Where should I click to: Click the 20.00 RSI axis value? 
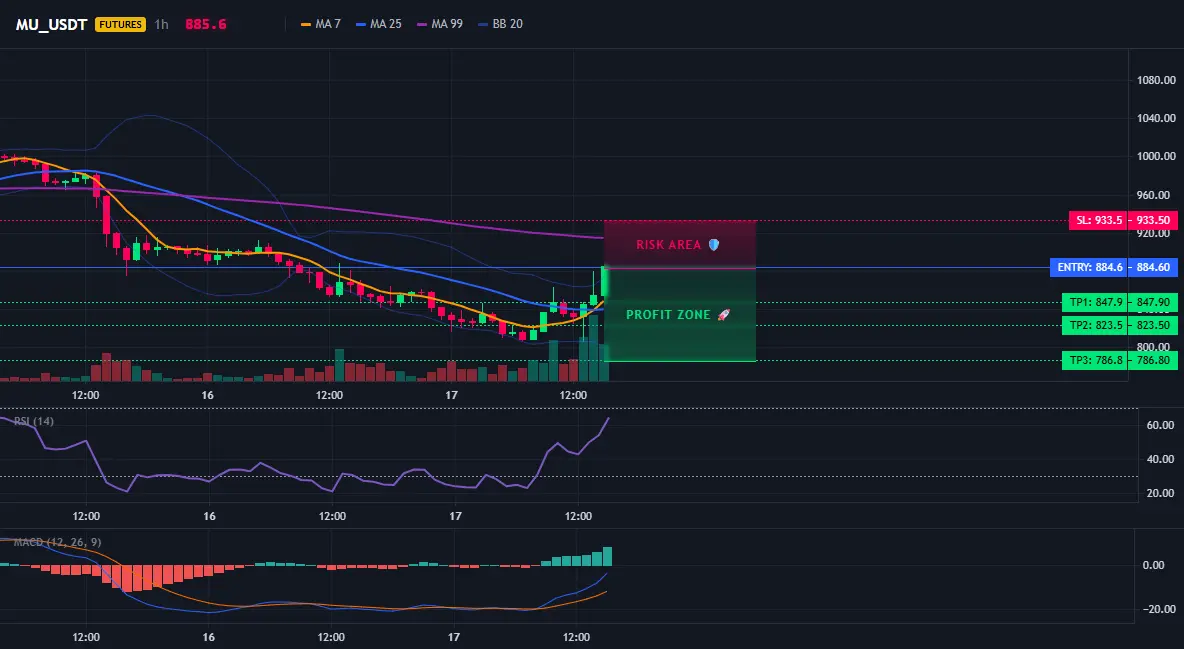[x=1161, y=493]
